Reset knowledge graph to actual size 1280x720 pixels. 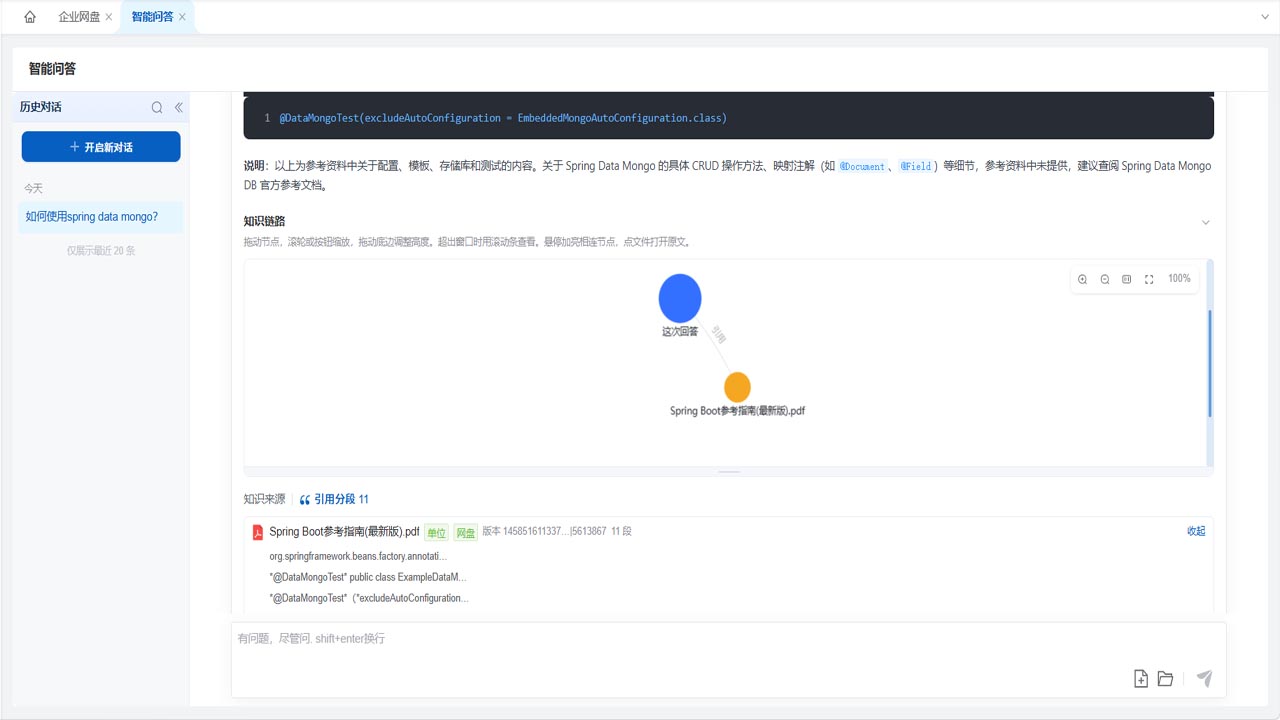tap(1127, 279)
